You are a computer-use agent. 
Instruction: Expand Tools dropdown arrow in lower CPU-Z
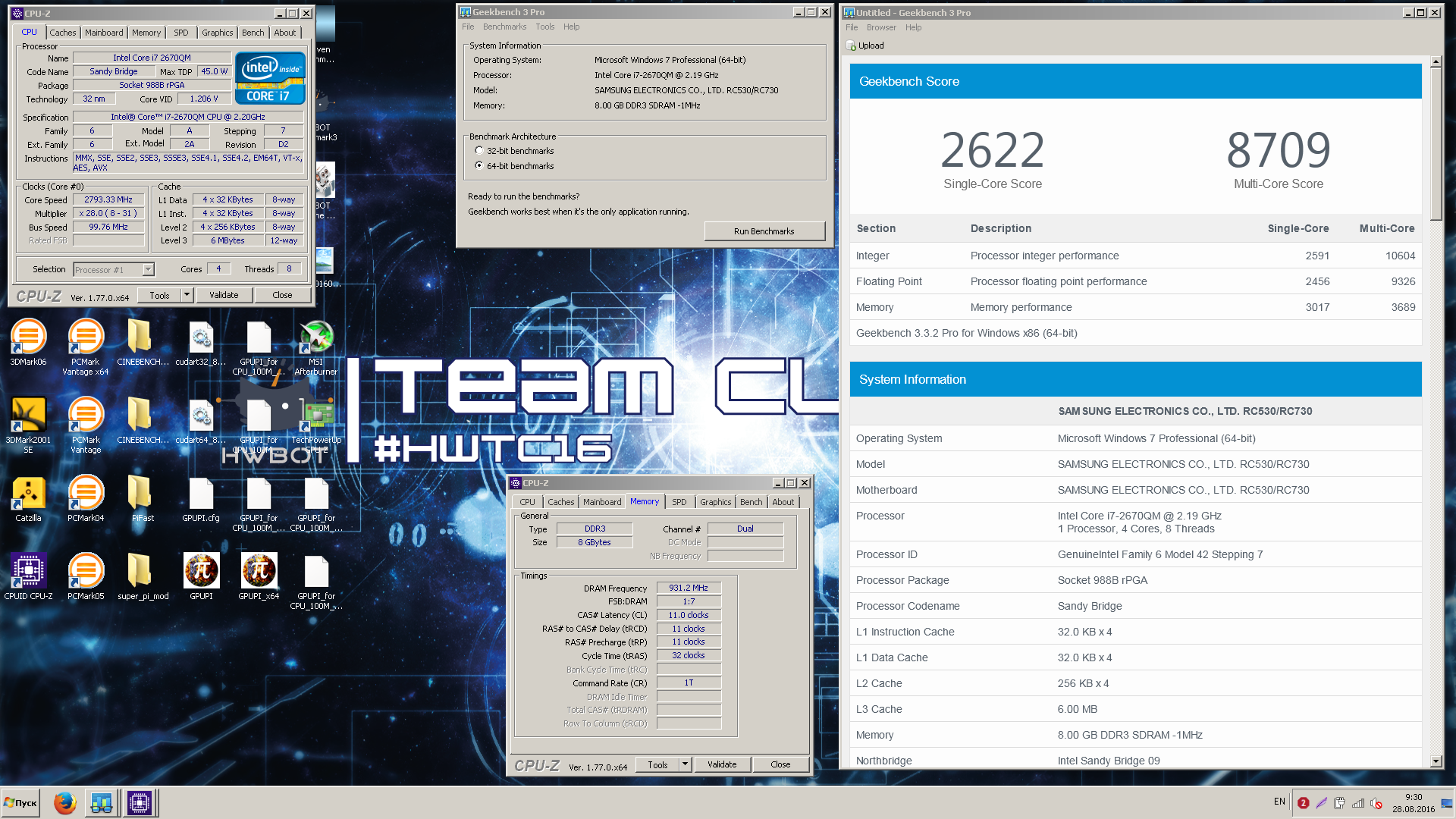pos(685,764)
